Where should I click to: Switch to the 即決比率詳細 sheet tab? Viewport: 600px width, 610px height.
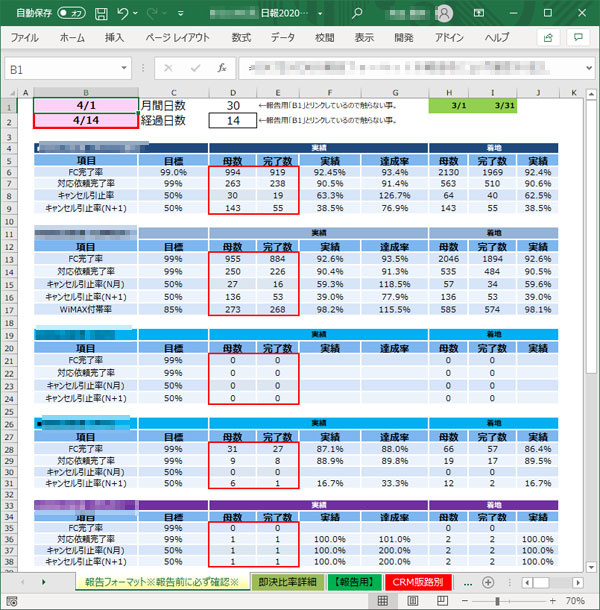click(x=286, y=582)
